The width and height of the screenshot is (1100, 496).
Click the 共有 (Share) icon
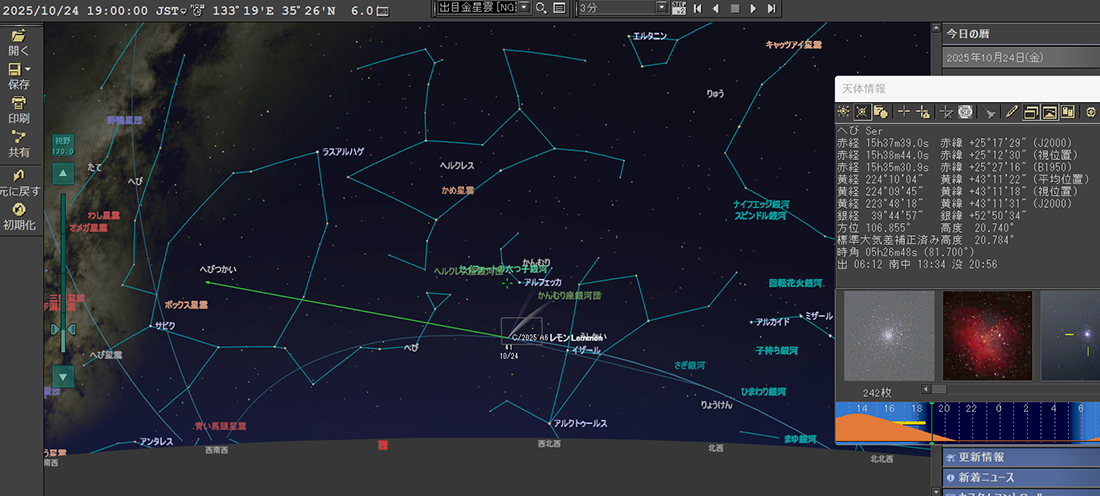point(18,137)
